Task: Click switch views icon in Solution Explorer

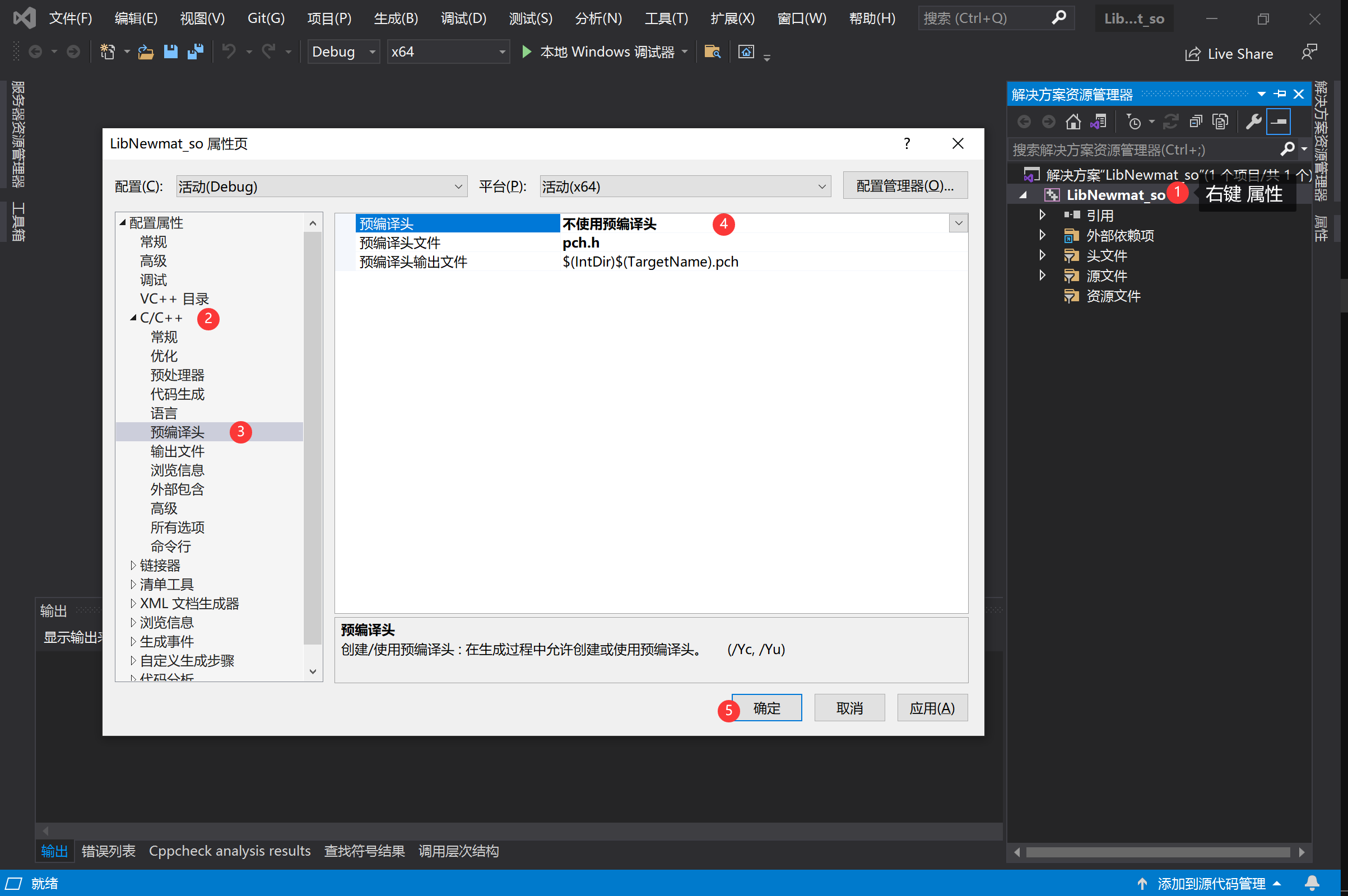Action: pos(1098,122)
